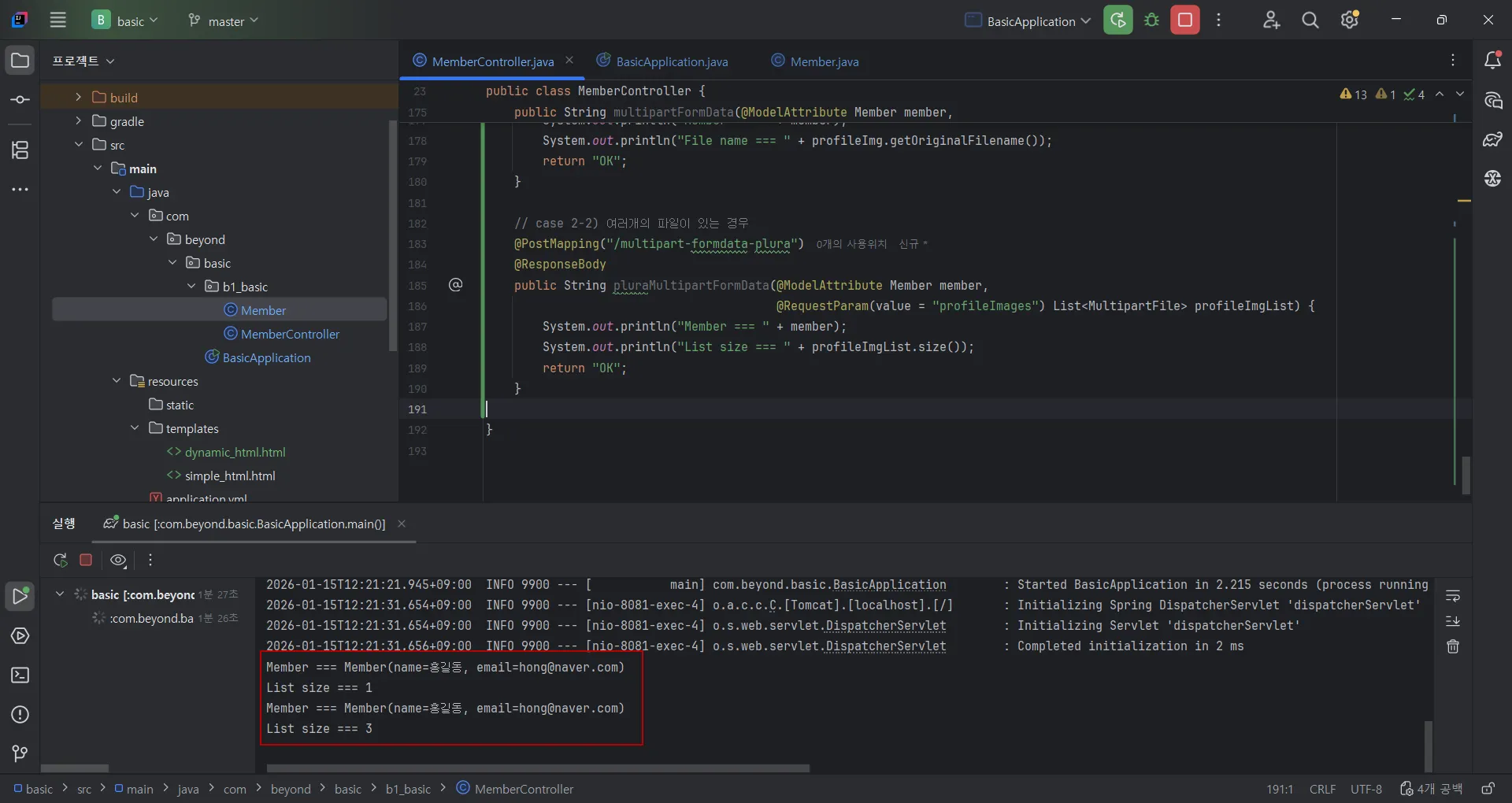Clear all console output
Viewport: 1512px width, 803px height.
(1453, 646)
